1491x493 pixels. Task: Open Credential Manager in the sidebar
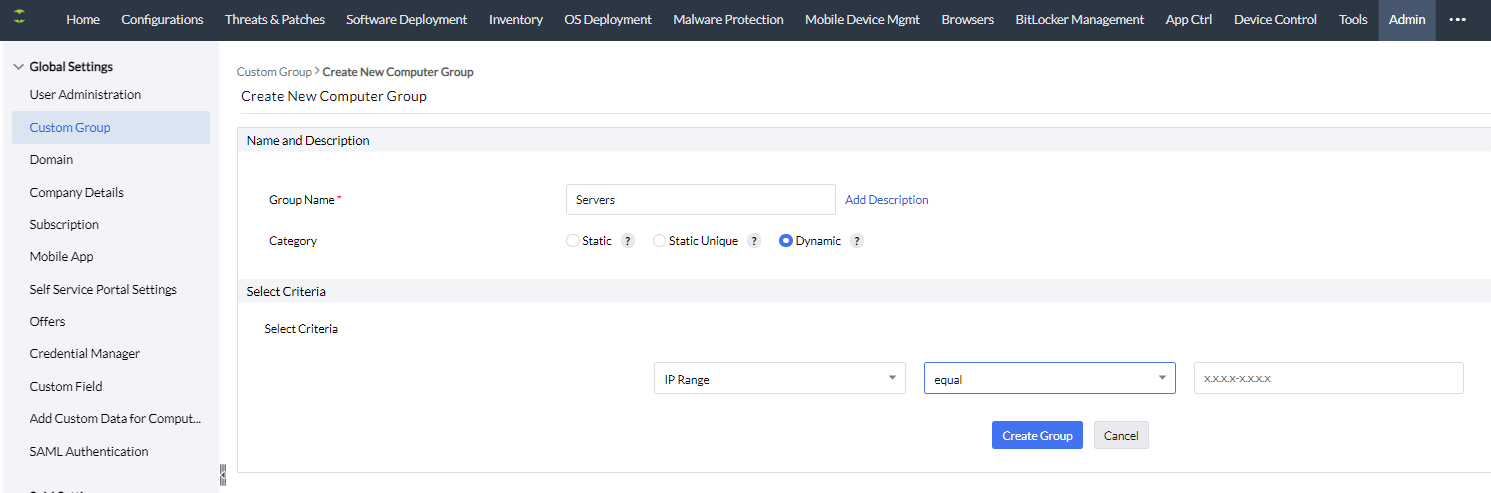click(85, 354)
